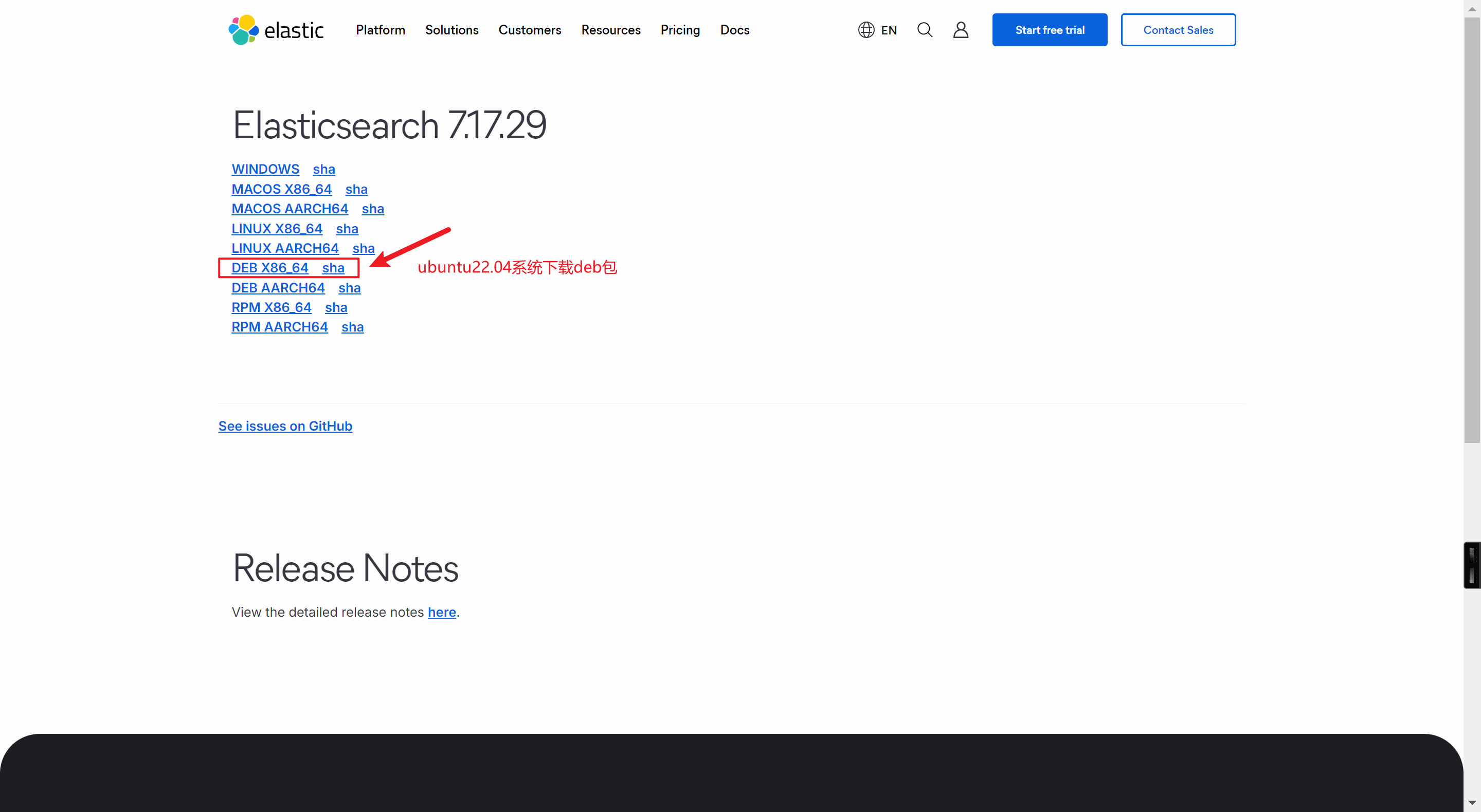Click the vertical scrollbar thumb
The image size is (1481, 812).
pos(1472,230)
